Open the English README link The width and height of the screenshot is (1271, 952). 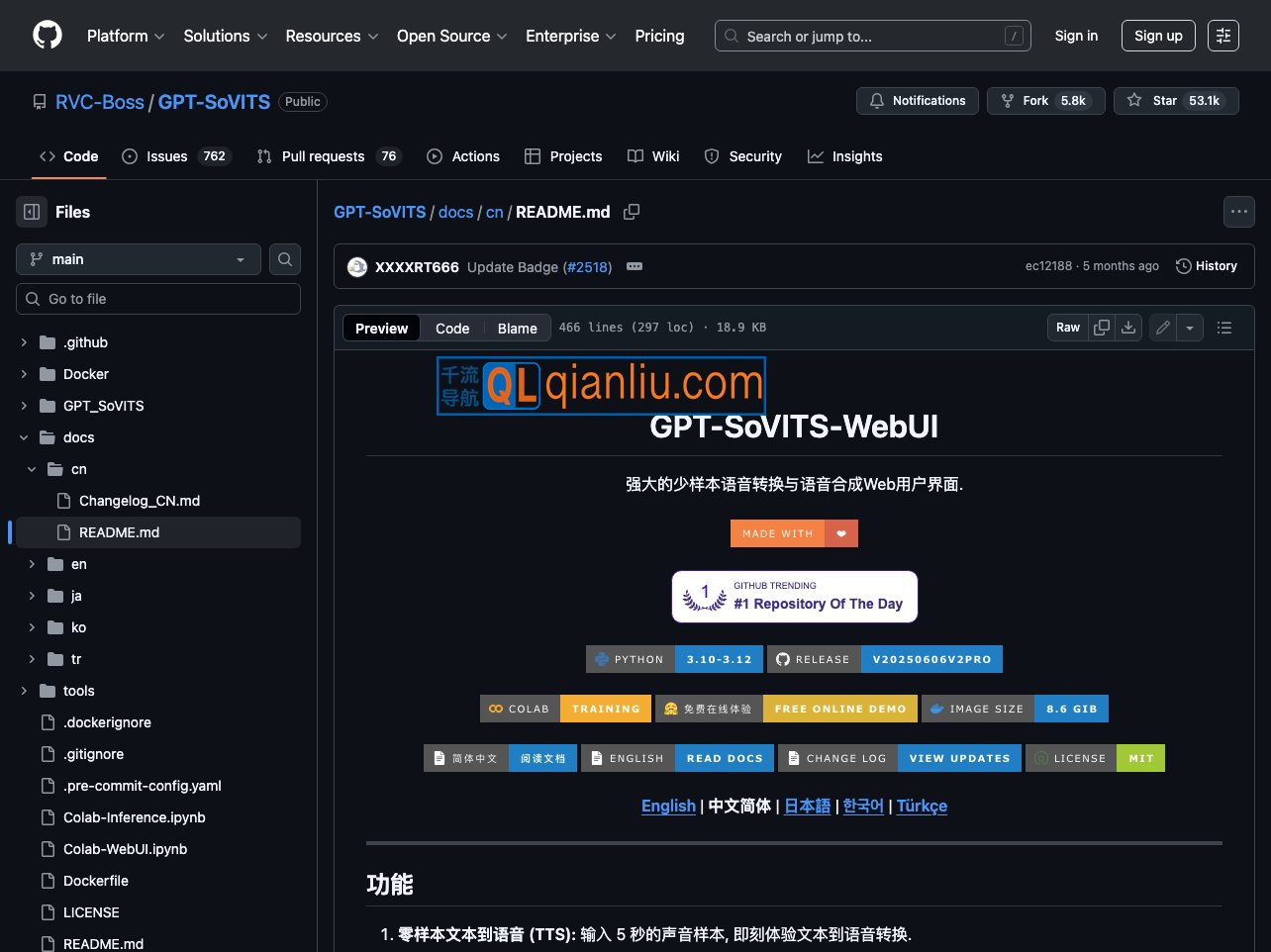click(668, 806)
